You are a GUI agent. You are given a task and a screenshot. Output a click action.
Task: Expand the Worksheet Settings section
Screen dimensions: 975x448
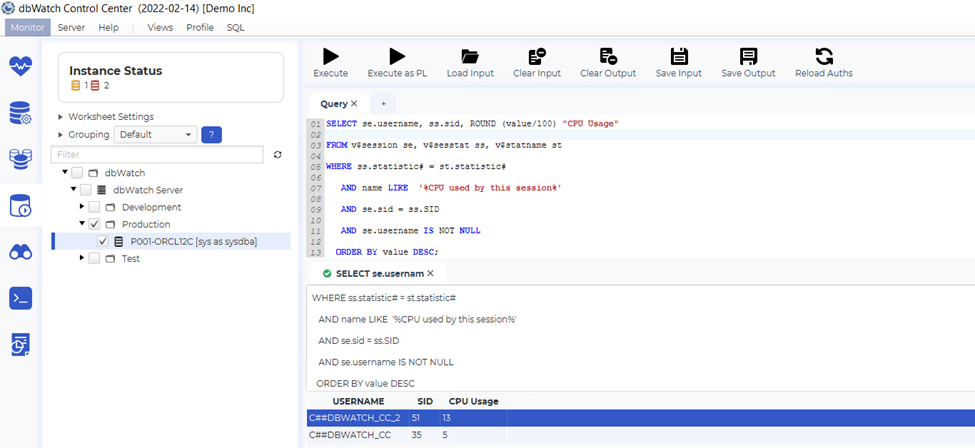(60, 116)
